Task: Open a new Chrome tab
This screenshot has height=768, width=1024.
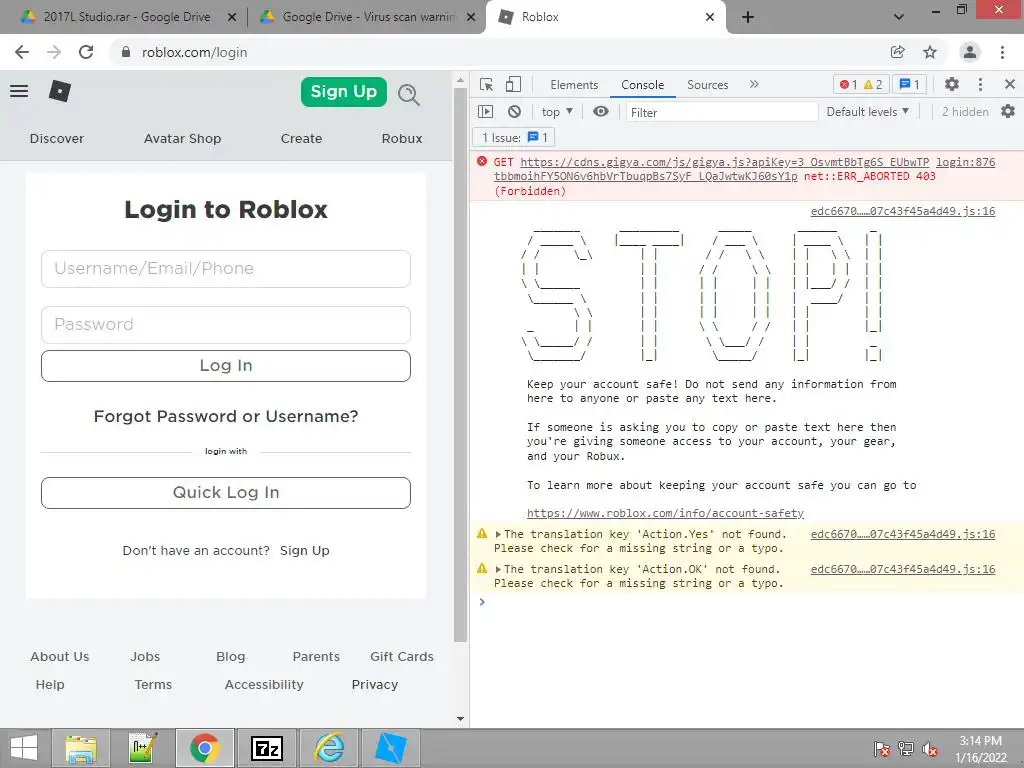Action: pos(748,17)
